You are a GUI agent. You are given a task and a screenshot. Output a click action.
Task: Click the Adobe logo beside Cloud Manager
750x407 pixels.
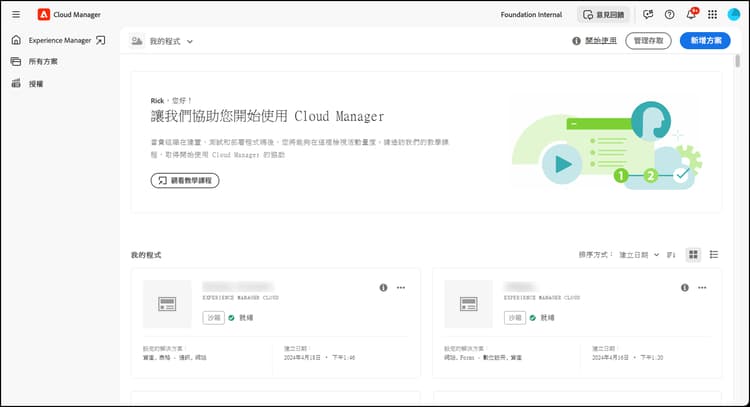(44, 14)
